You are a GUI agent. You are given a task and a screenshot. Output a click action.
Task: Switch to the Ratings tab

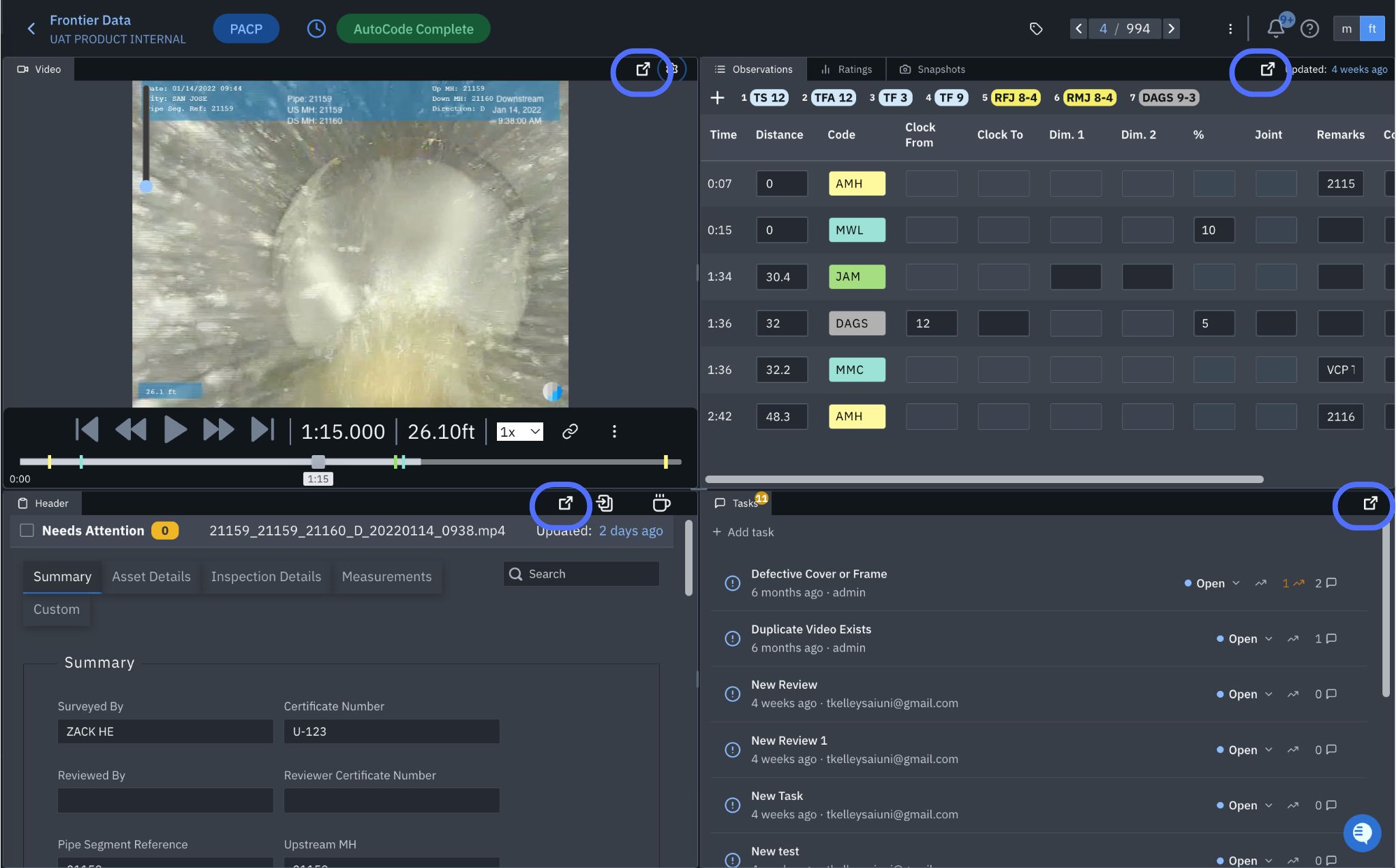[846, 69]
